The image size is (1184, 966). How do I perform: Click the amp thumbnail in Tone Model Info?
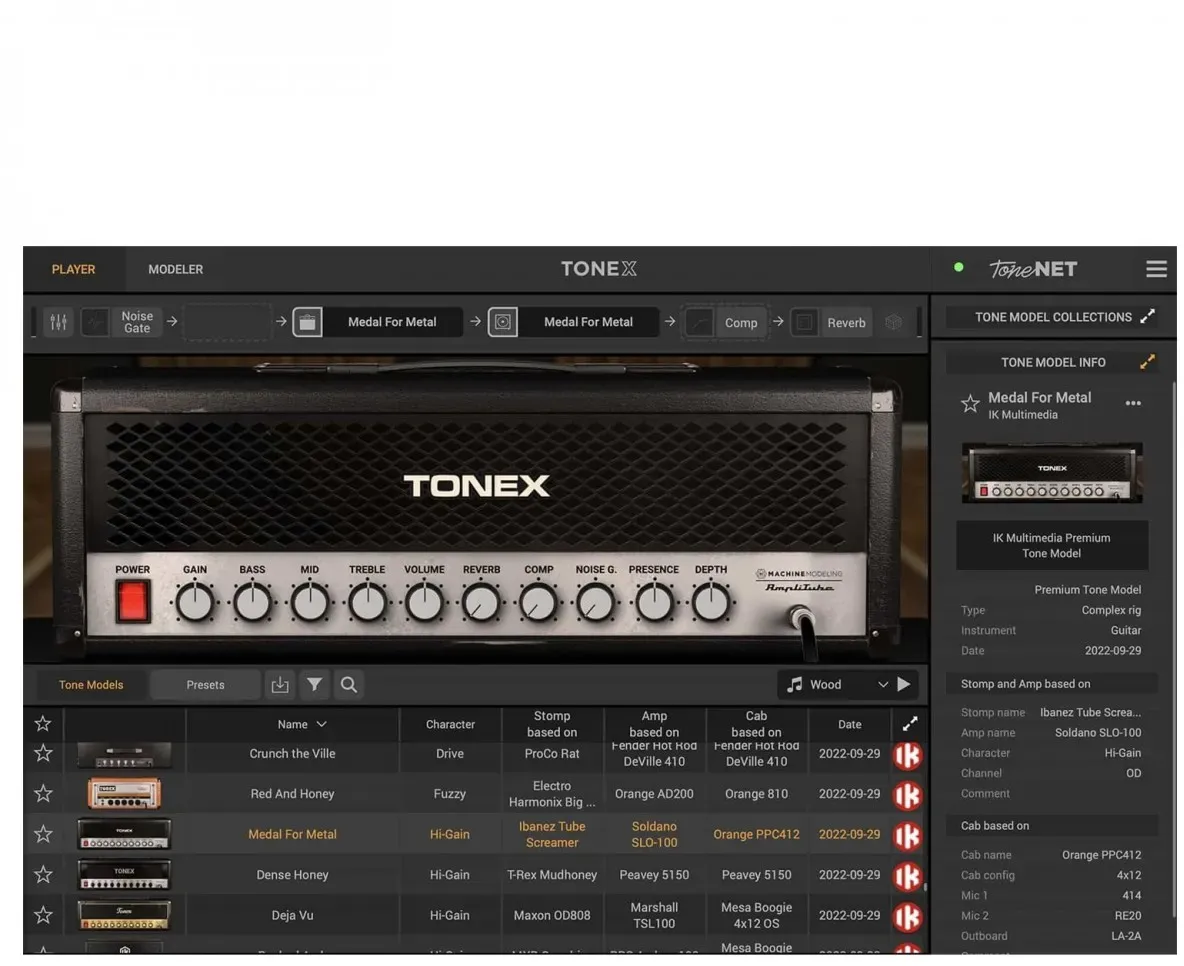point(1052,474)
